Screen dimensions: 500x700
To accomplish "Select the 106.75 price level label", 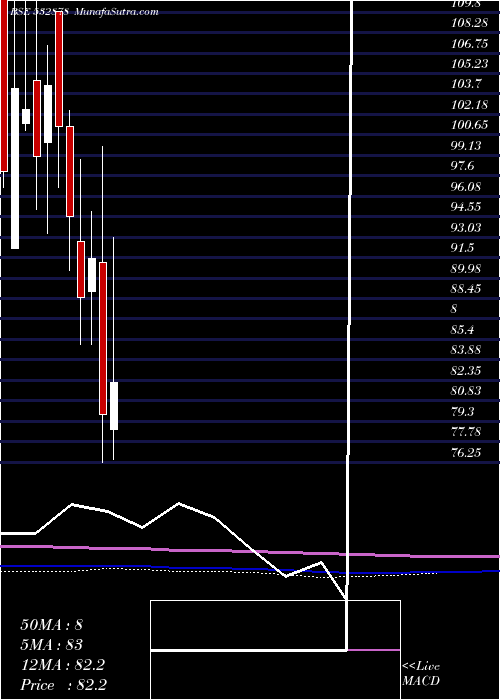I will (x=469, y=43).
